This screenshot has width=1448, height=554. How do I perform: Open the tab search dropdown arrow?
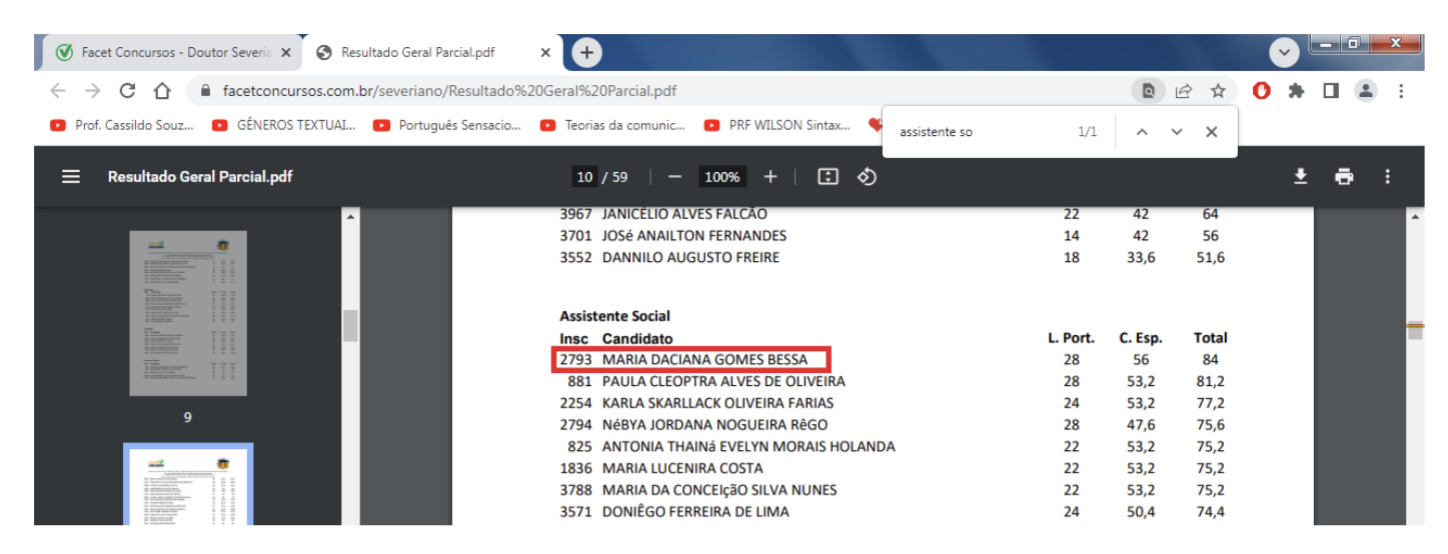click(1284, 52)
